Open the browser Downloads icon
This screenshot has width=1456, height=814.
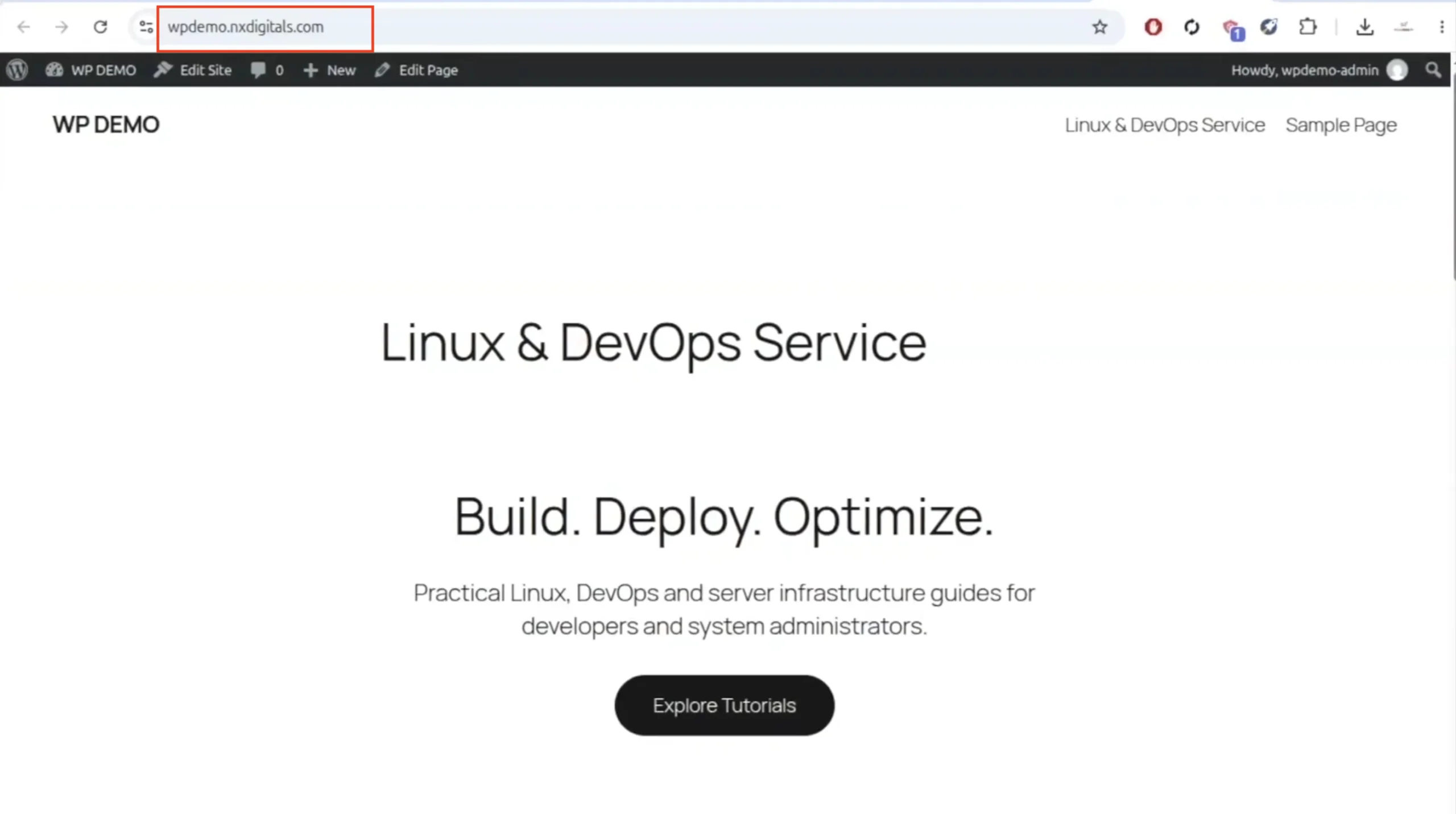pyautogui.click(x=1364, y=27)
